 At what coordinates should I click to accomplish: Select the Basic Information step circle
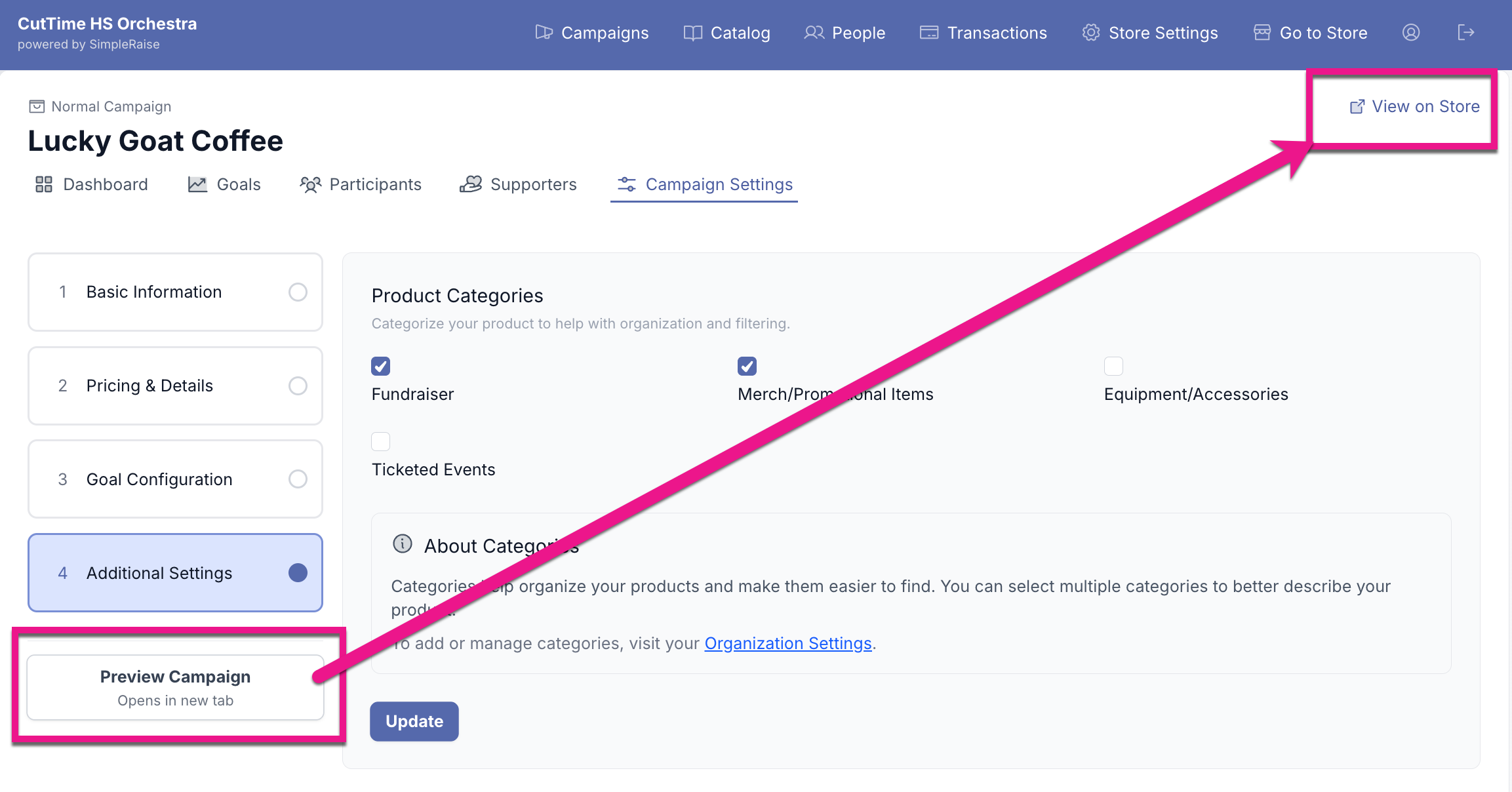pyautogui.click(x=298, y=292)
